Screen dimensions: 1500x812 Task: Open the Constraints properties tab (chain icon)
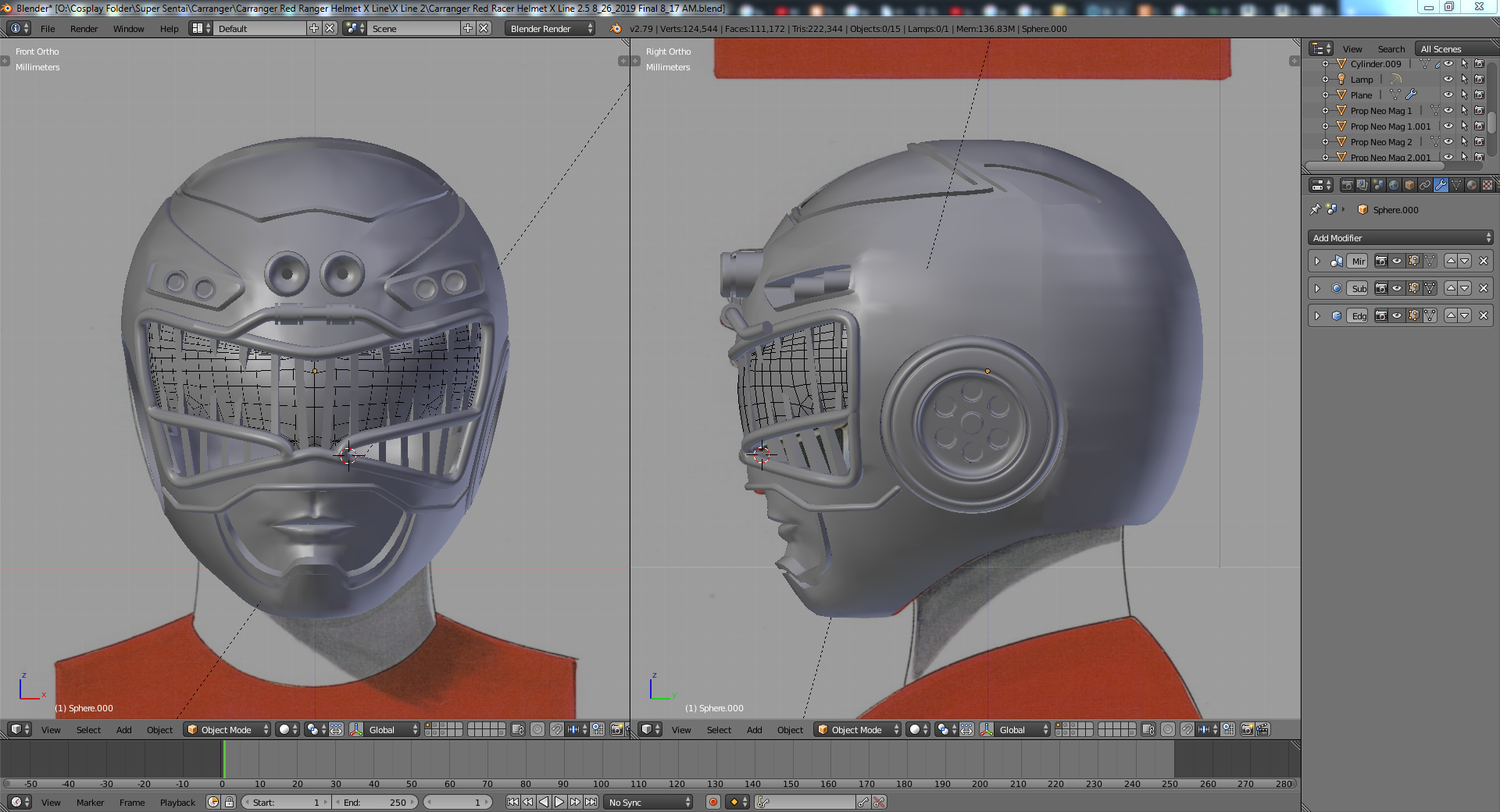(x=1425, y=185)
